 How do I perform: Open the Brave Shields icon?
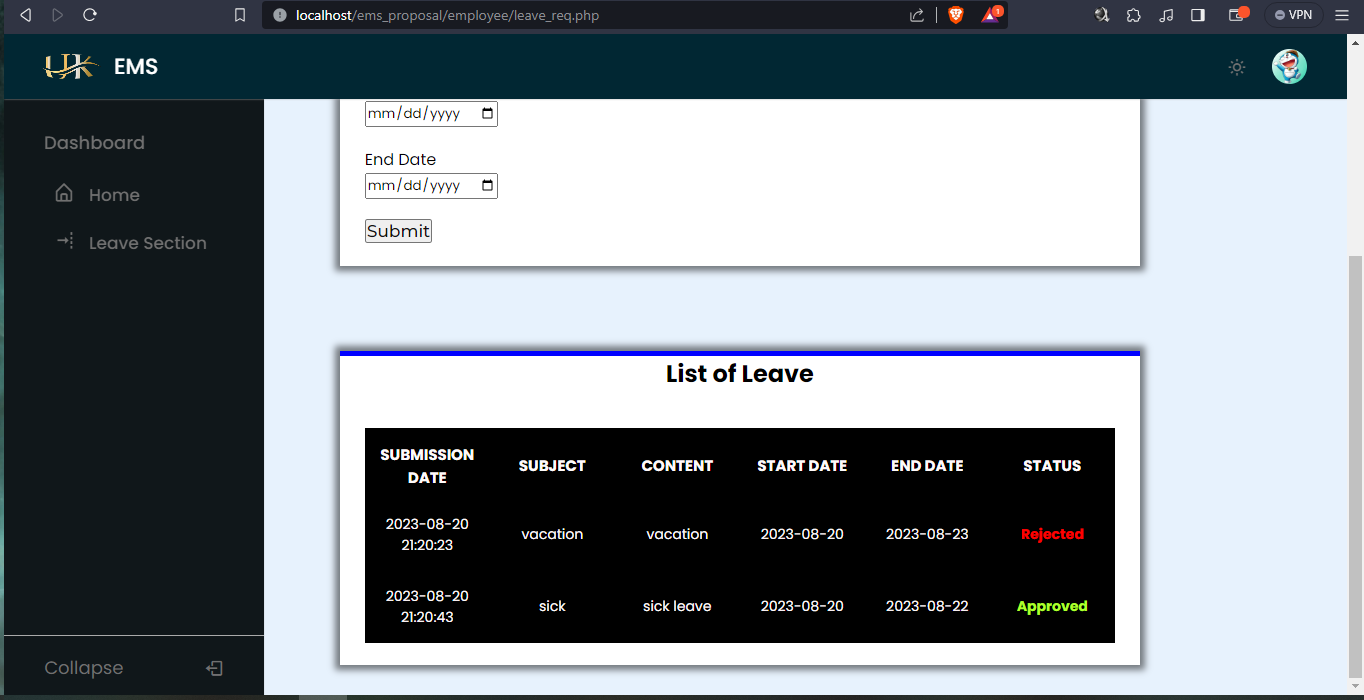pos(956,15)
